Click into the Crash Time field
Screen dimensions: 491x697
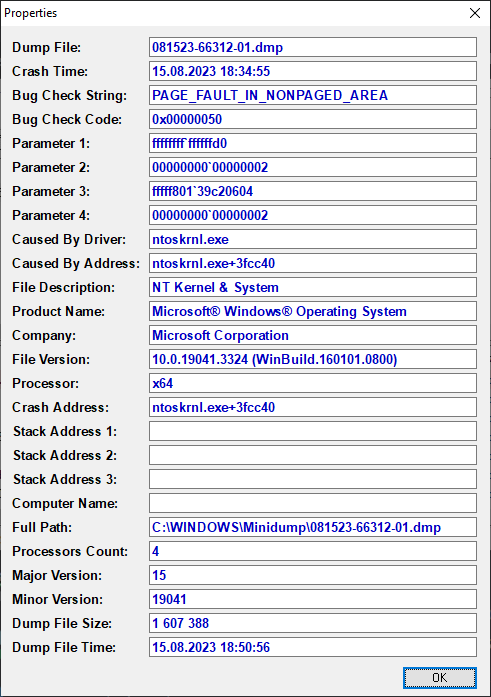pos(313,71)
